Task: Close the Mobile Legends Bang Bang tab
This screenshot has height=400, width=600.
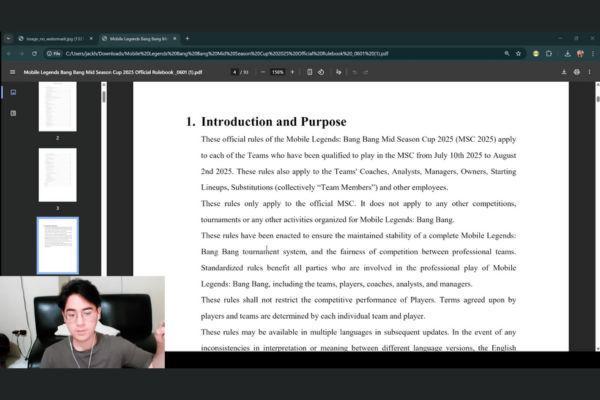Action: pyautogui.click(x=174, y=39)
